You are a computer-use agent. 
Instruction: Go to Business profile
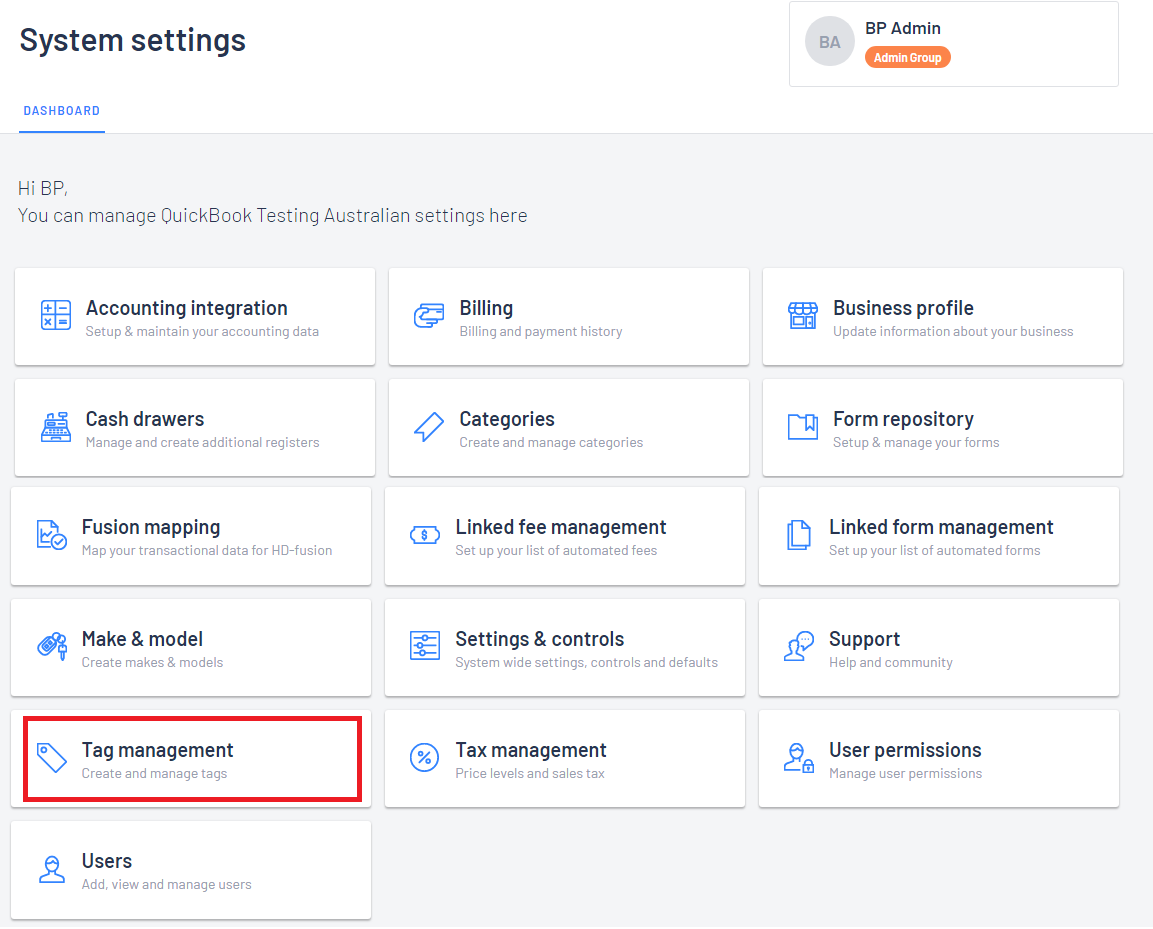(903, 308)
